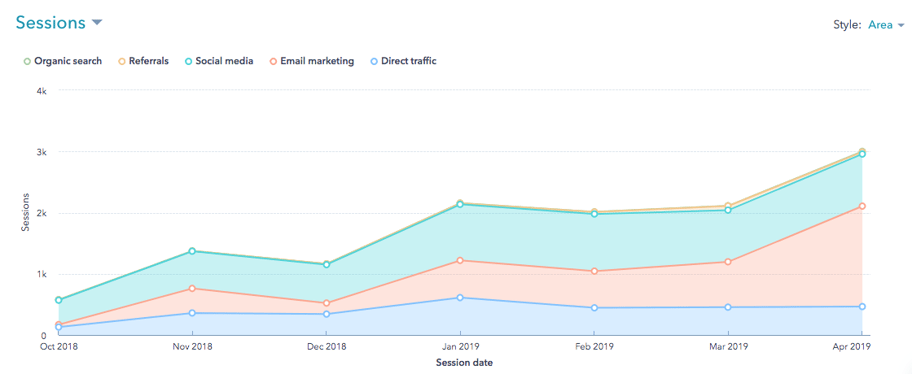The width and height of the screenshot is (912, 374).
Task: Click the Direct traffic legend label
Action: (x=408, y=61)
